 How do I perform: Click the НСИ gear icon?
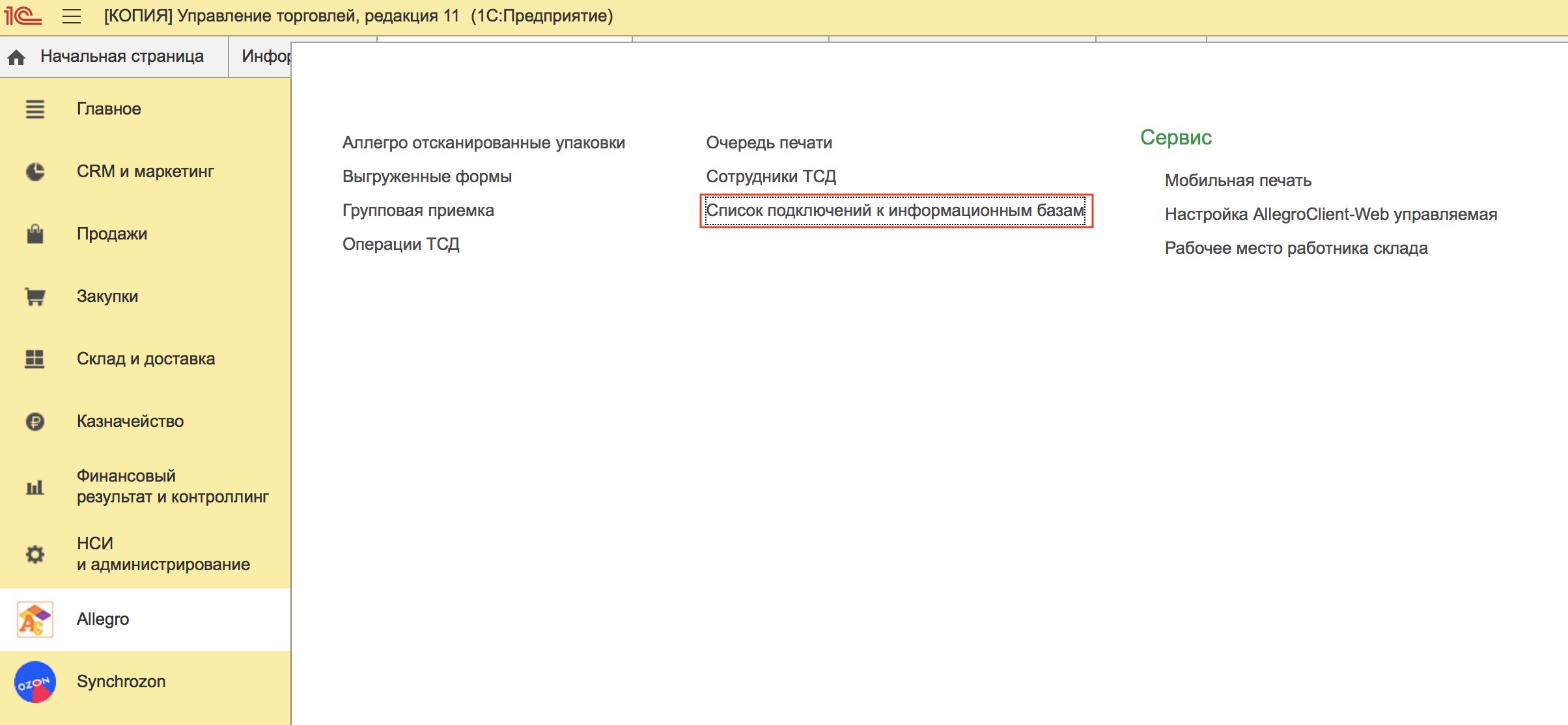[x=35, y=554]
